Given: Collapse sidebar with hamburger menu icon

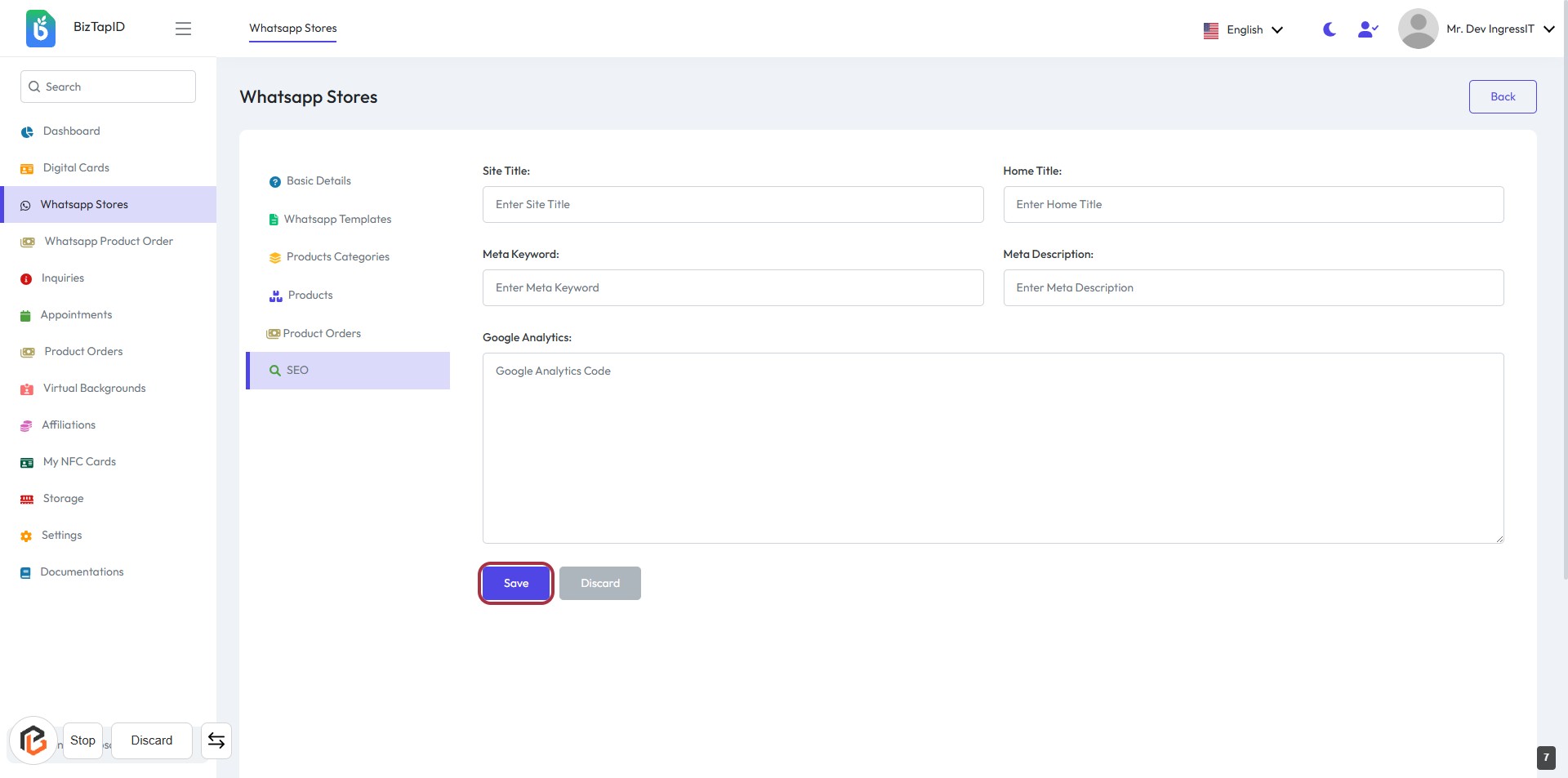Looking at the screenshot, I should click(x=183, y=29).
